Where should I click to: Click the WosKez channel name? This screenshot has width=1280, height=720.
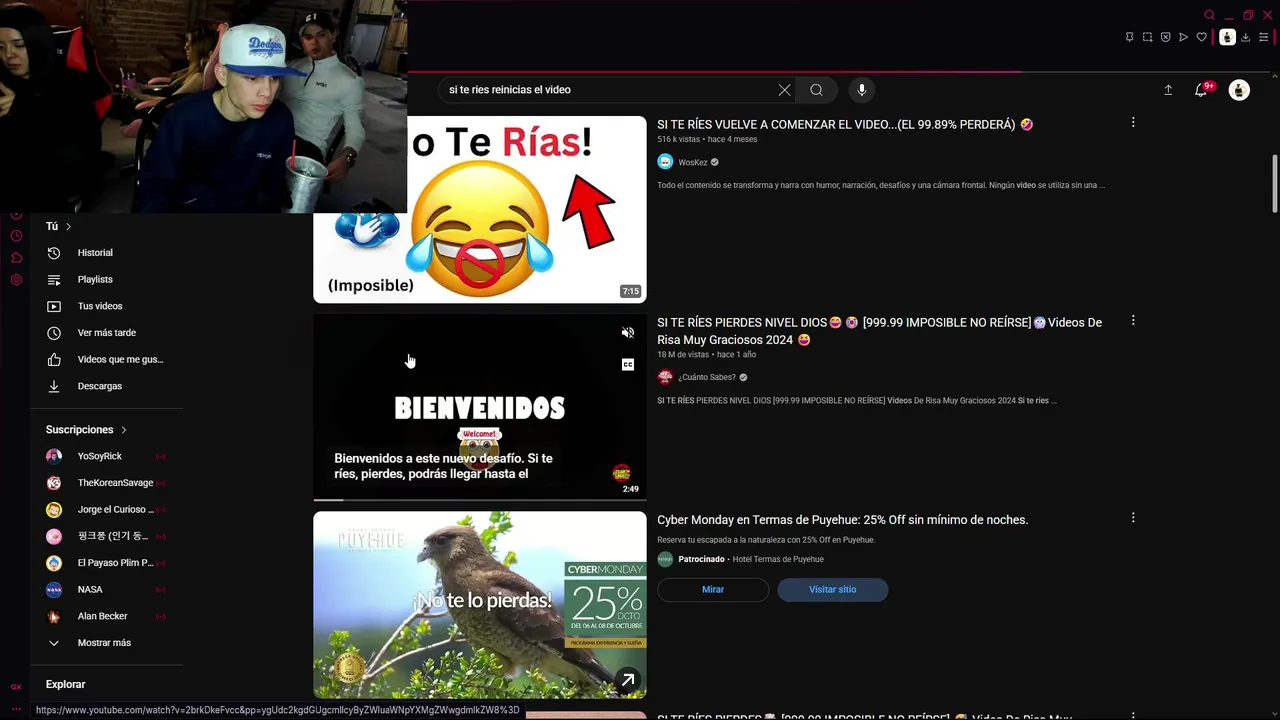point(693,163)
